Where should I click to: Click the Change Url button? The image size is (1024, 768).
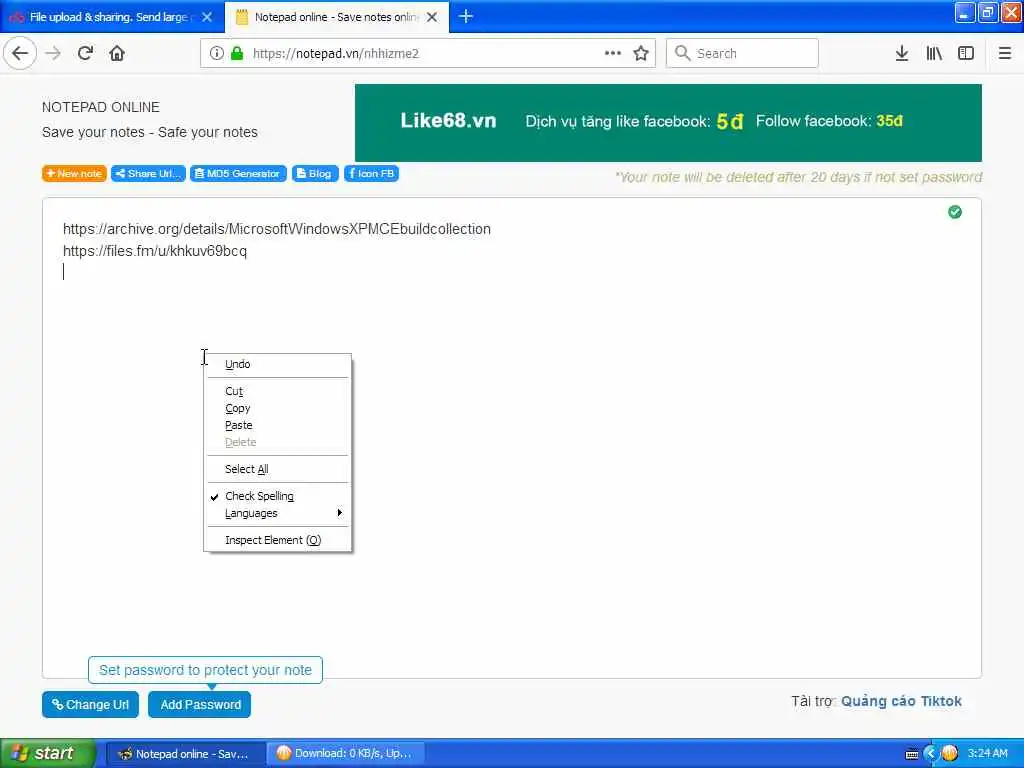90,705
